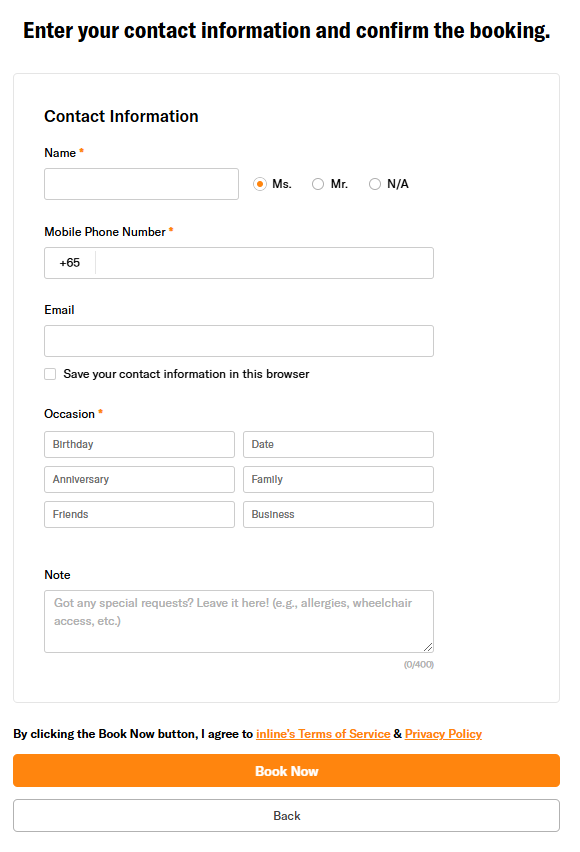Image resolution: width=580 pixels, height=852 pixels.
Task: Click the "(0/400)" character counter text
Action: 419,665
